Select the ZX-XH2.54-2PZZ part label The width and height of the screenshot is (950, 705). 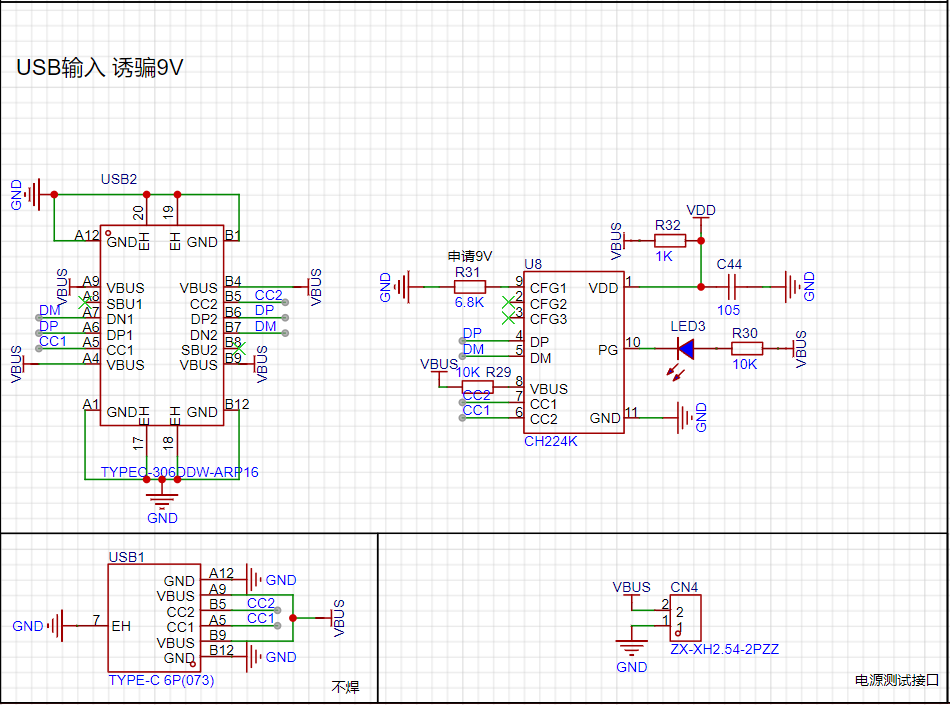tap(725, 649)
